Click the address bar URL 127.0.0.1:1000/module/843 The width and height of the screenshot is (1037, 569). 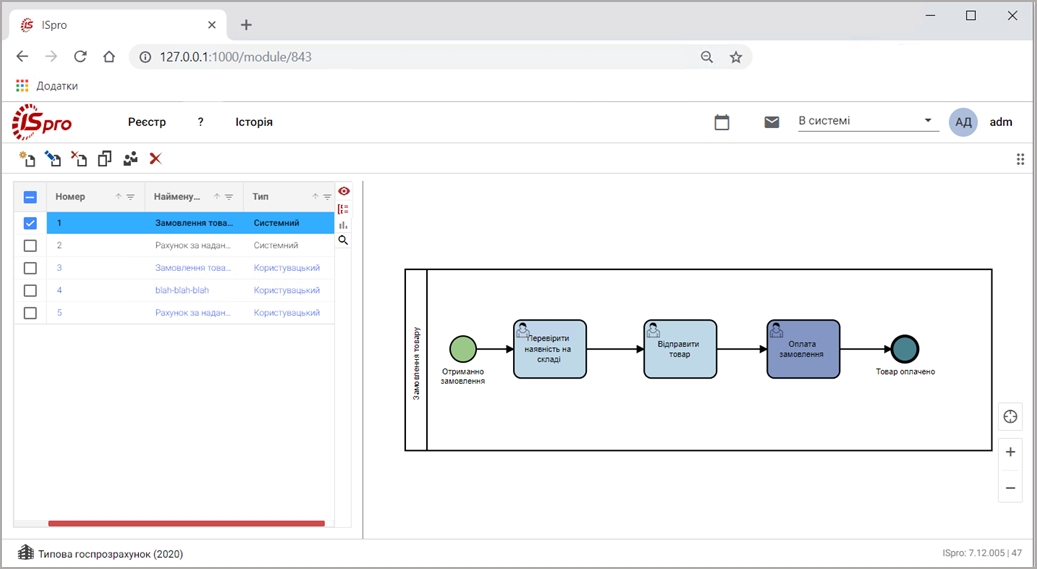235,57
